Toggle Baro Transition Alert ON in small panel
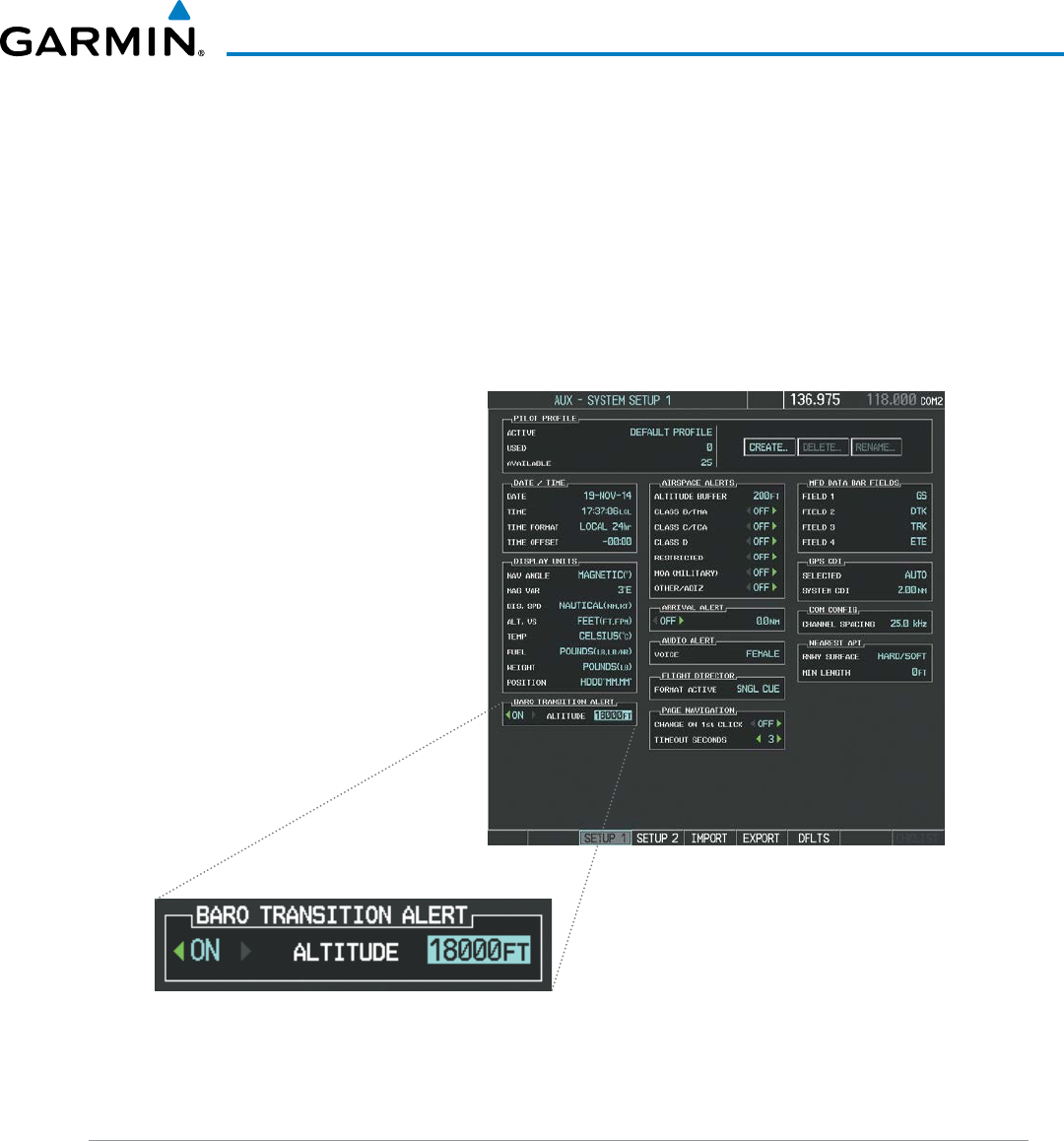The height and width of the screenshot is (1141, 1064). click(x=517, y=716)
